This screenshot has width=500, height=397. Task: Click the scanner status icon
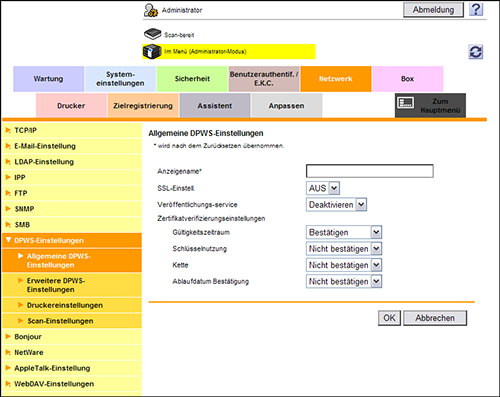(153, 34)
